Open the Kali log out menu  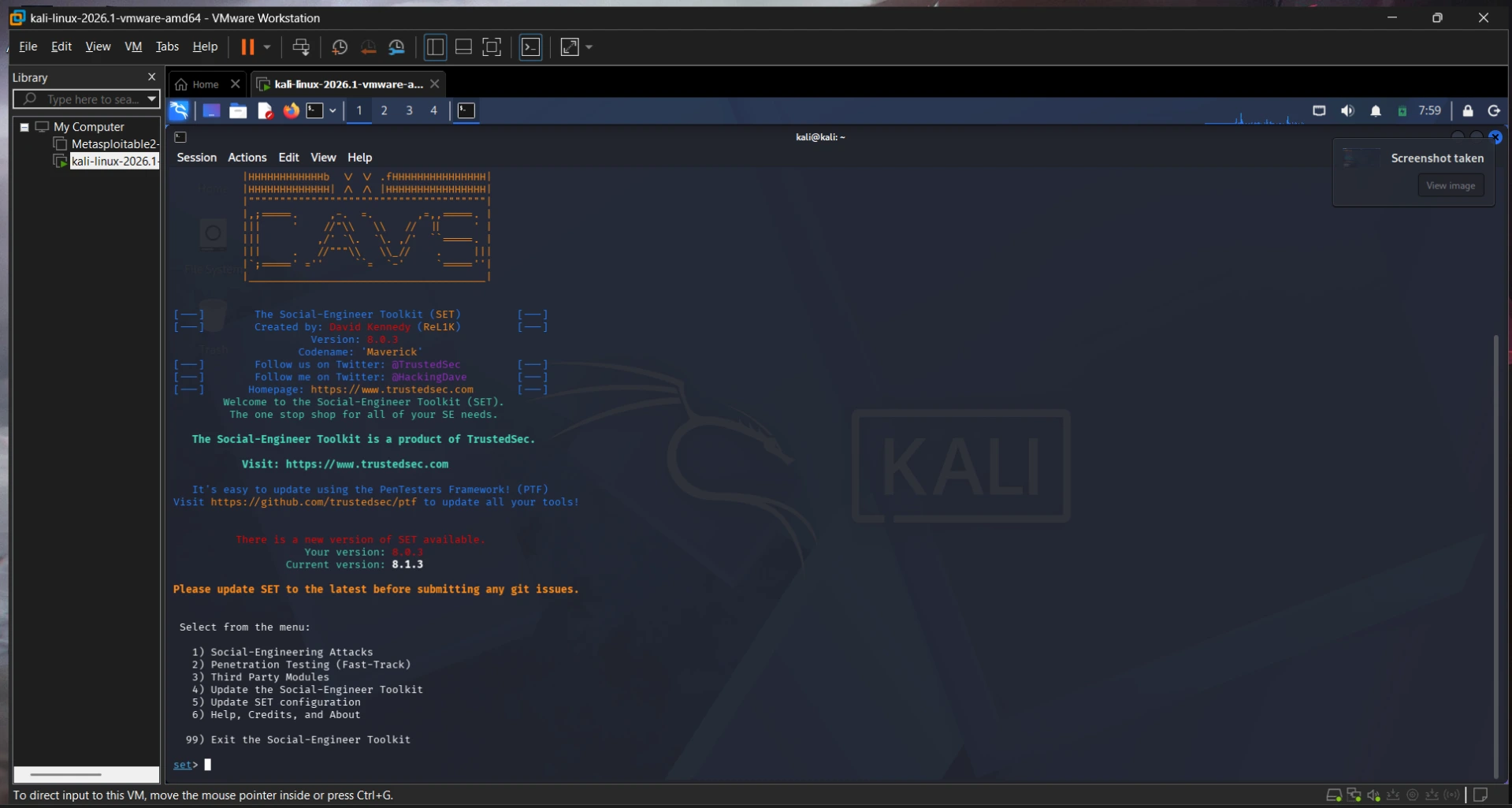point(1494,111)
